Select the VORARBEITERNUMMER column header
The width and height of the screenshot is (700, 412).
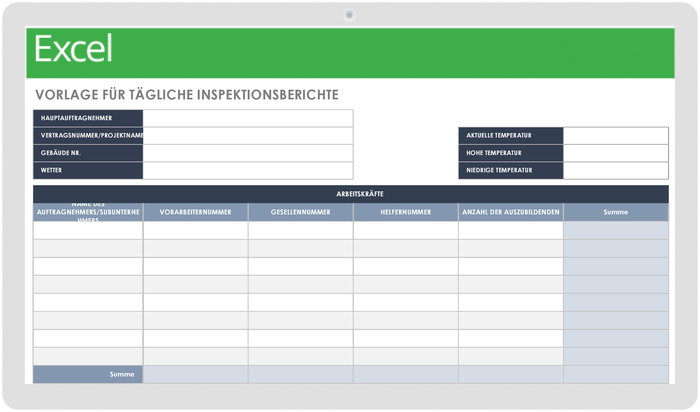coord(196,212)
